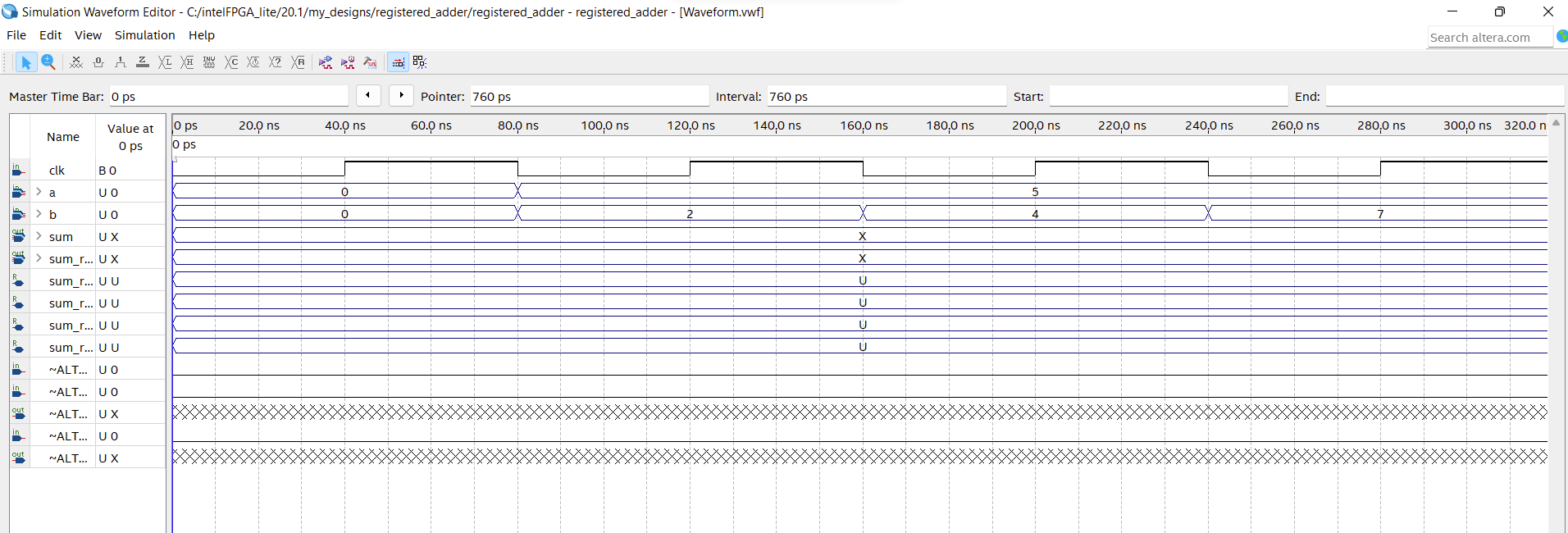This screenshot has width=1568, height=533.
Task: Select the Zoom tool in toolbar
Action: (x=48, y=62)
